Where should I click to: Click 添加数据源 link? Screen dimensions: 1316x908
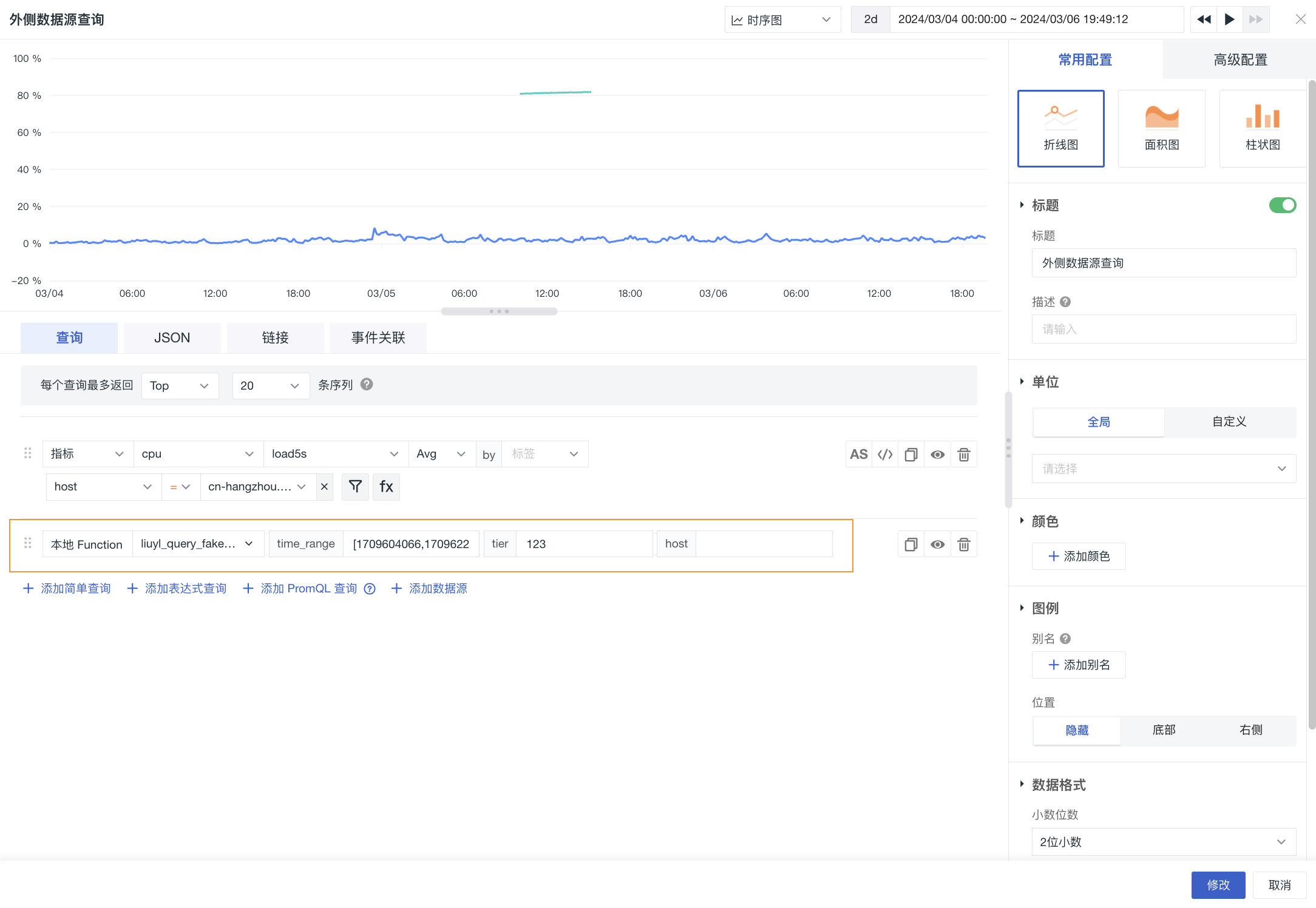coord(429,589)
